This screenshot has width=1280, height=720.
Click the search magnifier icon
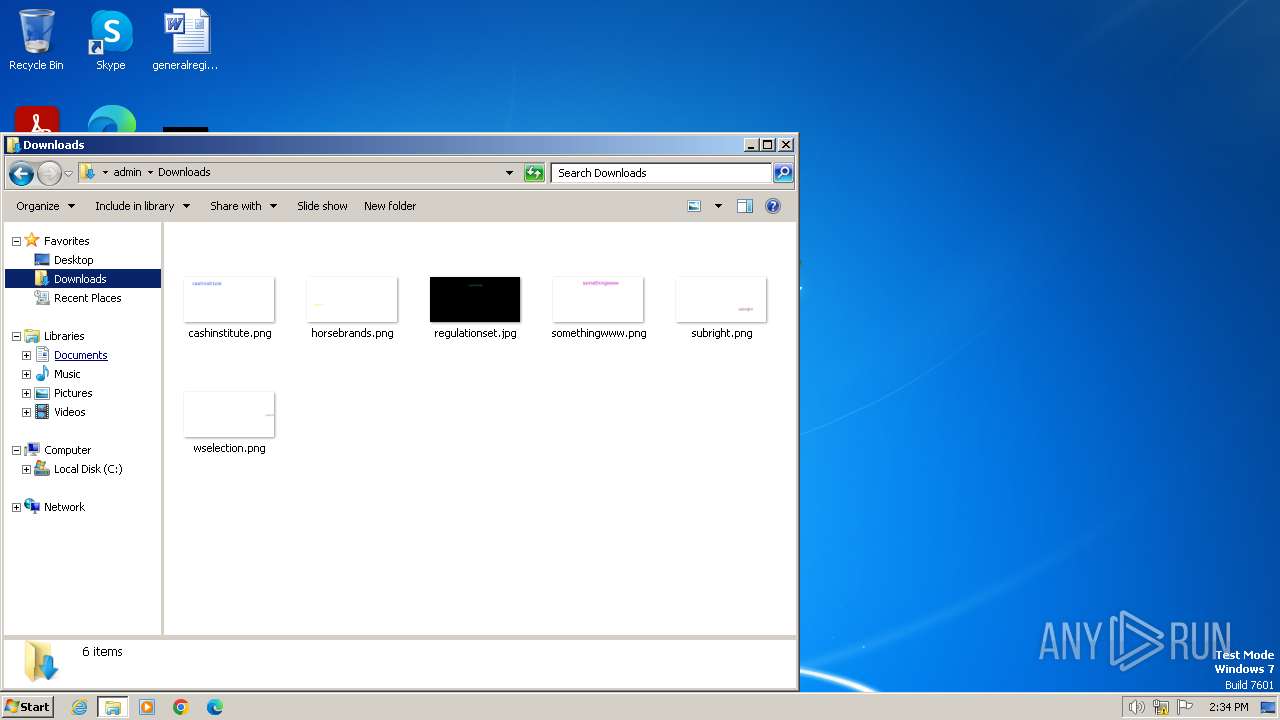(x=783, y=173)
